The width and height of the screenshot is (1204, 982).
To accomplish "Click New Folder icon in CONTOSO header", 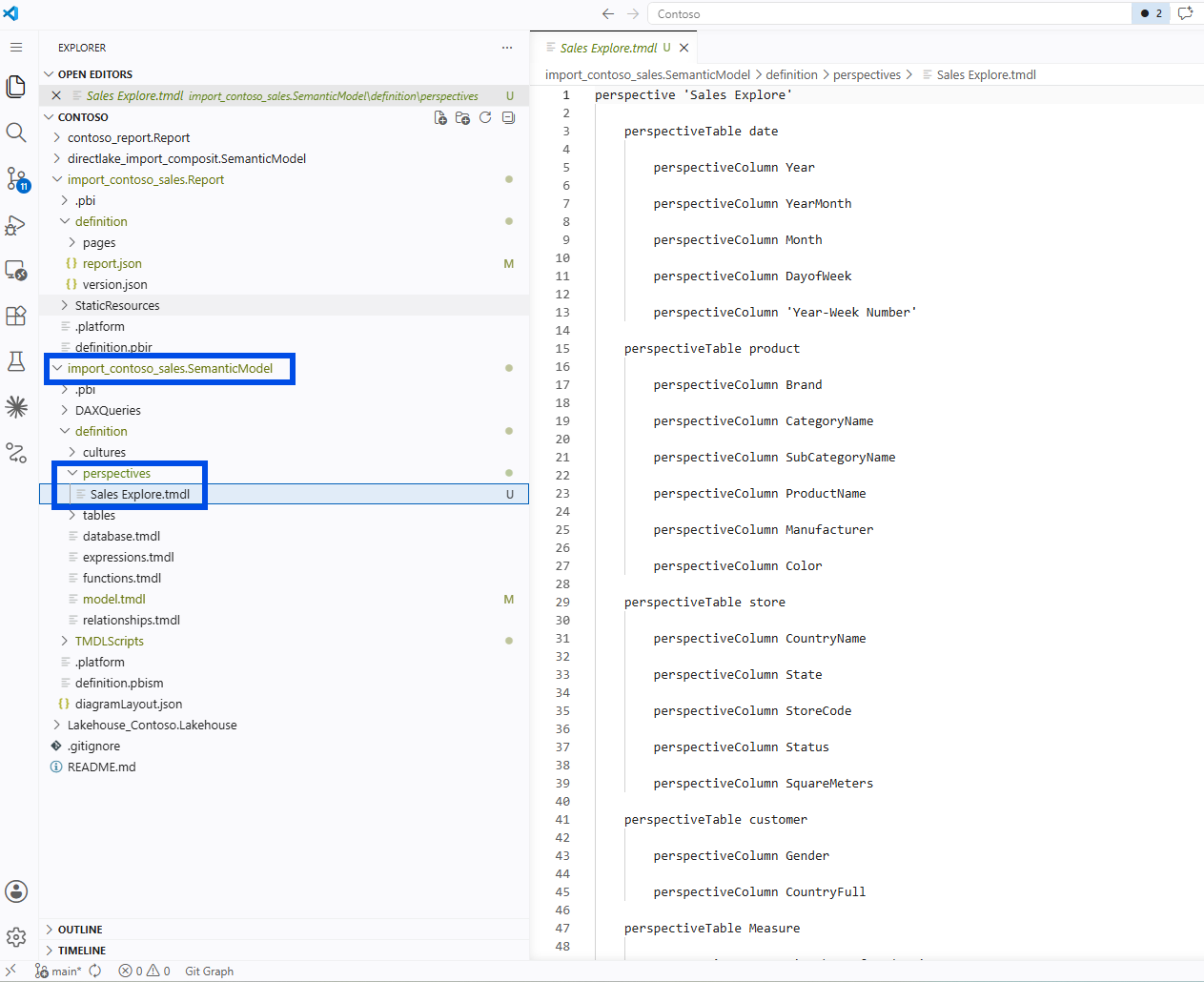I will (462, 117).
